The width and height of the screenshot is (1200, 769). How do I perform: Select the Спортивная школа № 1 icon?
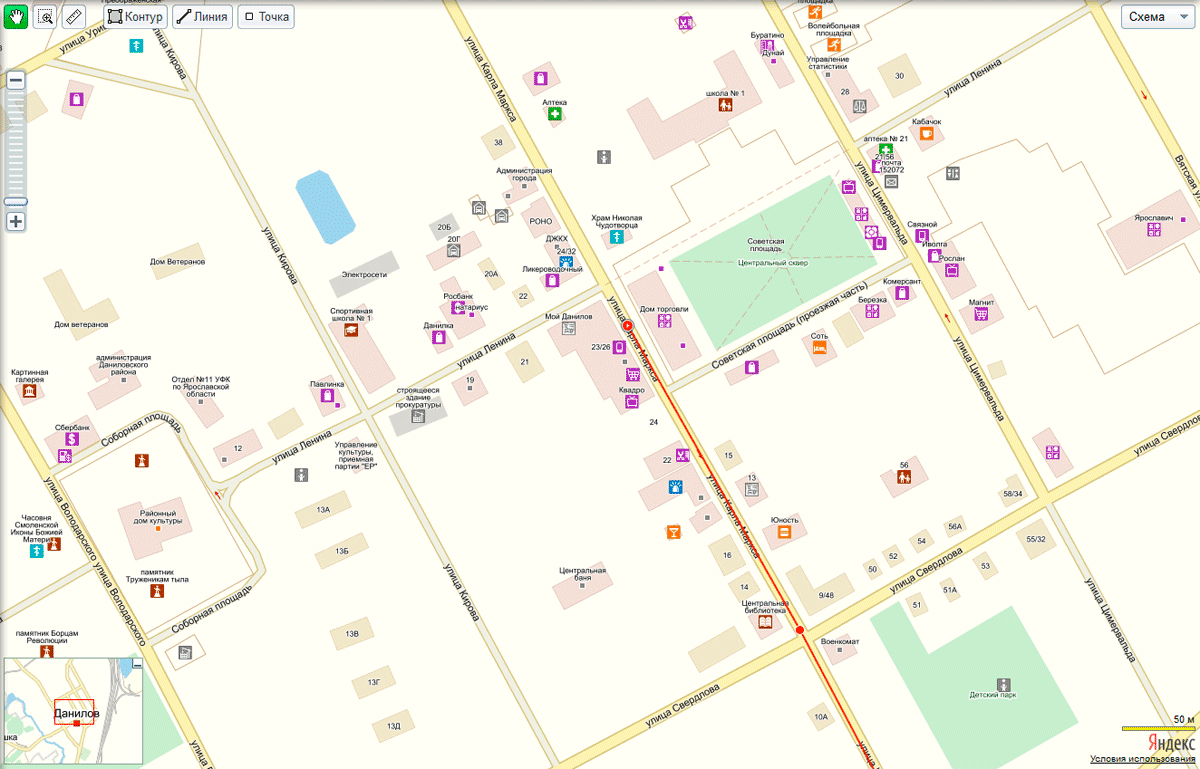(x=351, y=330)
